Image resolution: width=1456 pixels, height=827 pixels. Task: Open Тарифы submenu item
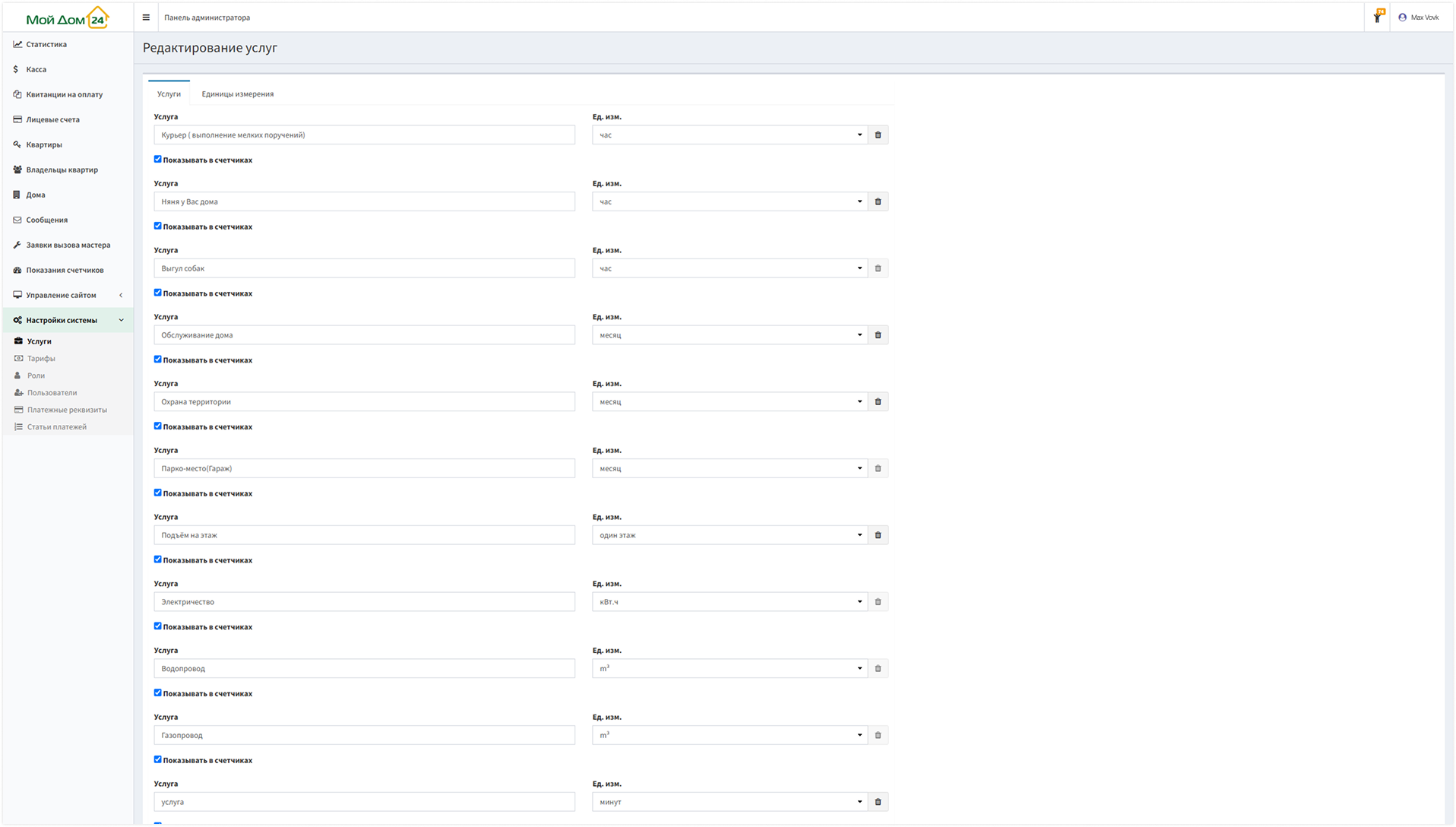(41, 359)
